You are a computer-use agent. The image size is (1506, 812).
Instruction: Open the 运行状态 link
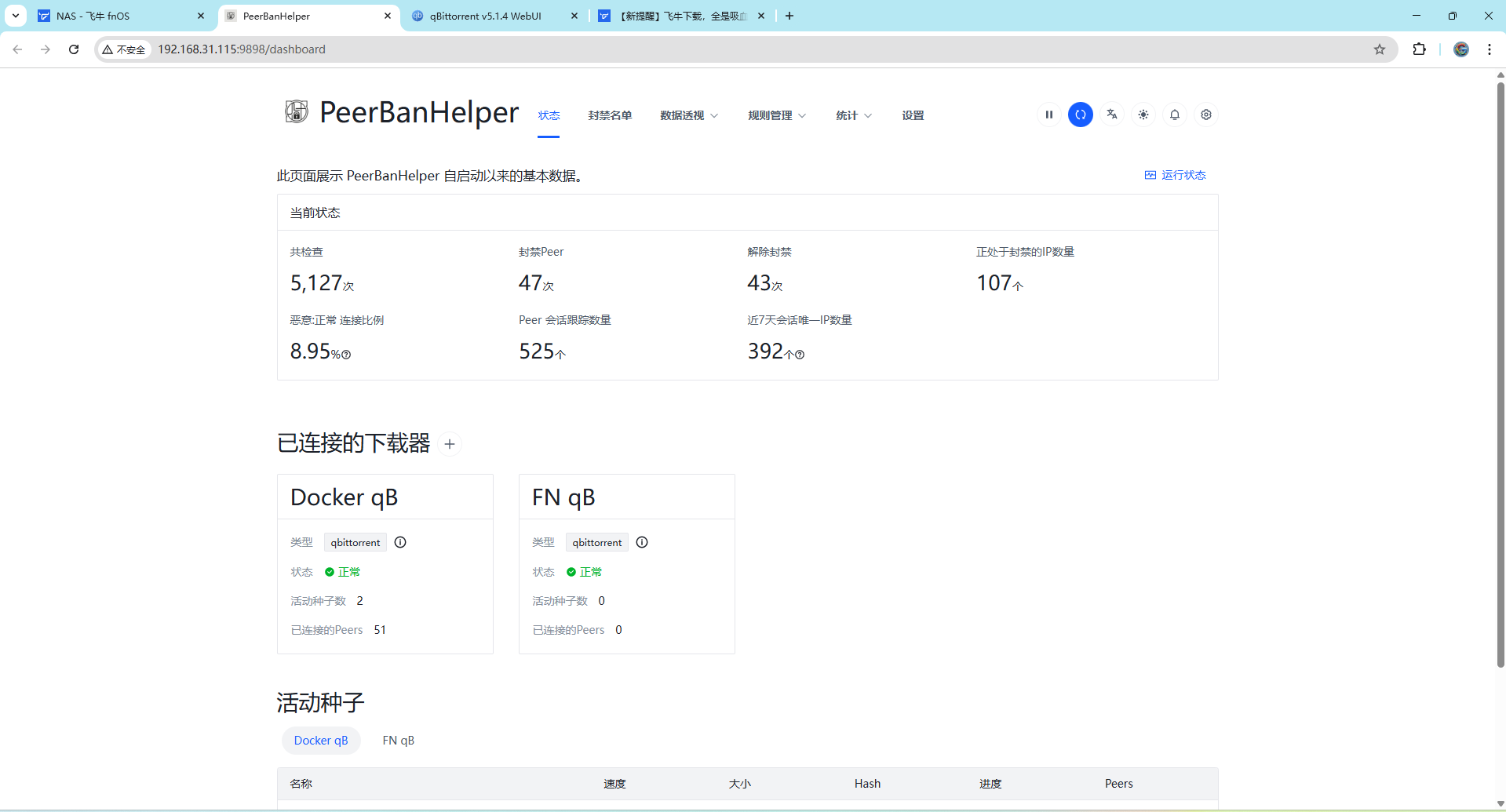pyautogui.click(x=1176, y=175)
